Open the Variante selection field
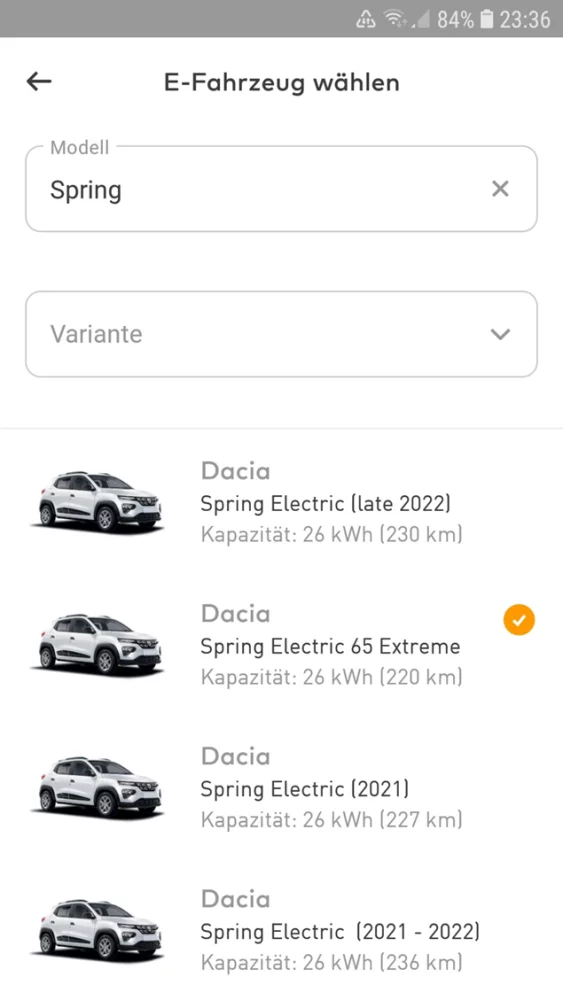This screenshot has height=1000, width=563. 281,334
